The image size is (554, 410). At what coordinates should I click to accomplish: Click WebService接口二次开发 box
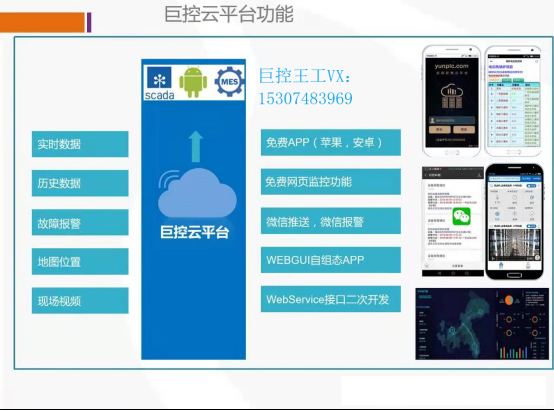coord(331,299)
